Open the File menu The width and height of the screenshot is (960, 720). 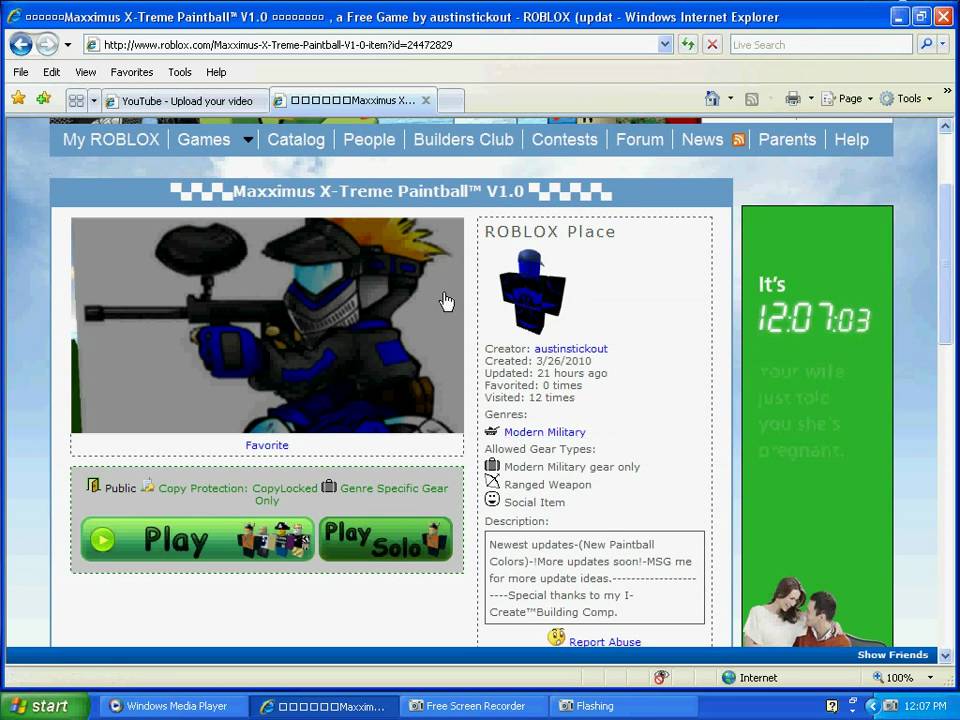(21, 72)
